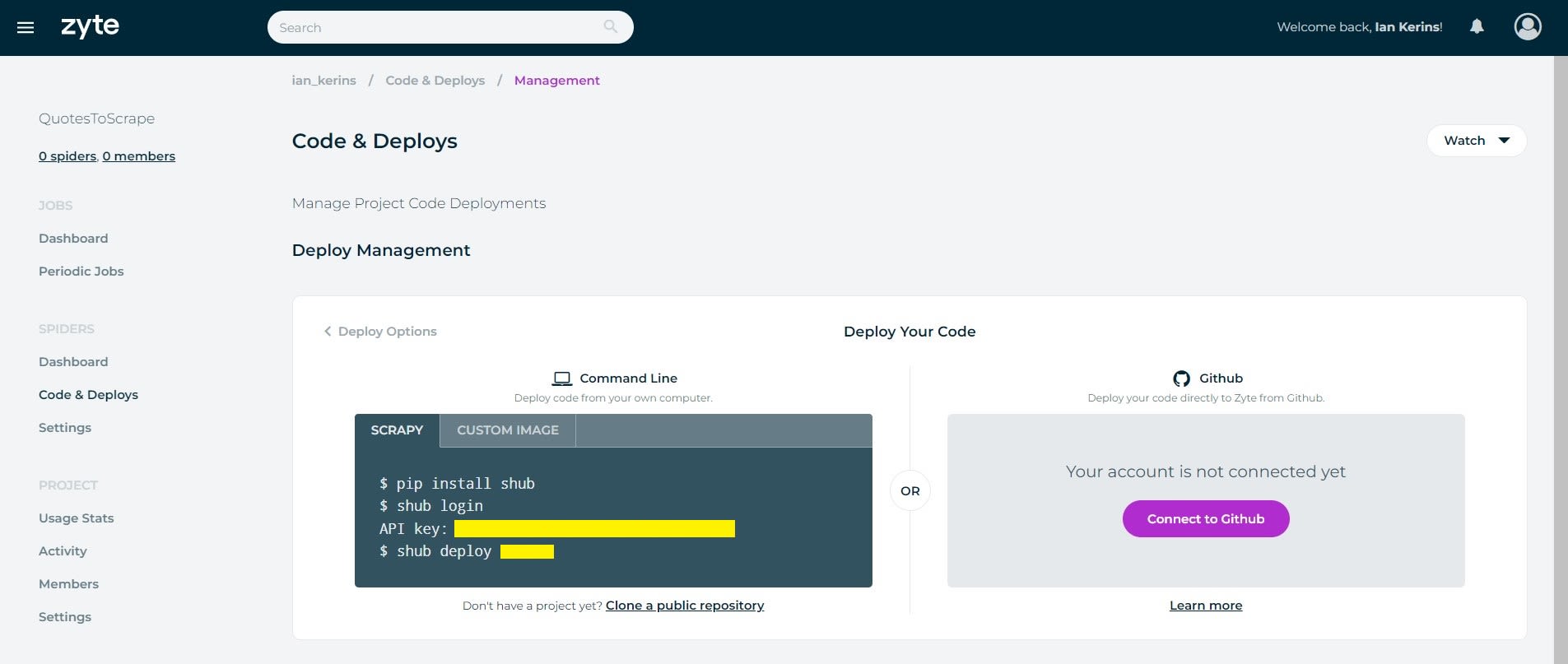Screen dimensions: 1568x664
Task: Open the hamburger navigation menu
Action: (26, 28)
